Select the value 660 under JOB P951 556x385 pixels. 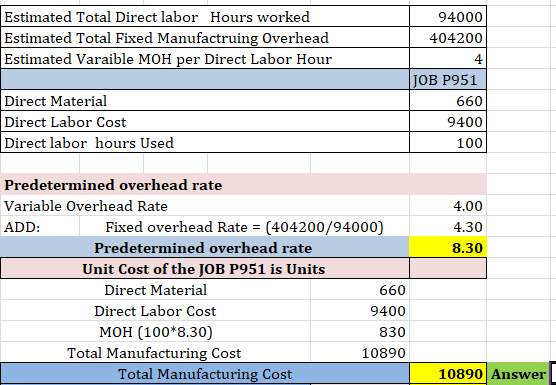[448, 101]
